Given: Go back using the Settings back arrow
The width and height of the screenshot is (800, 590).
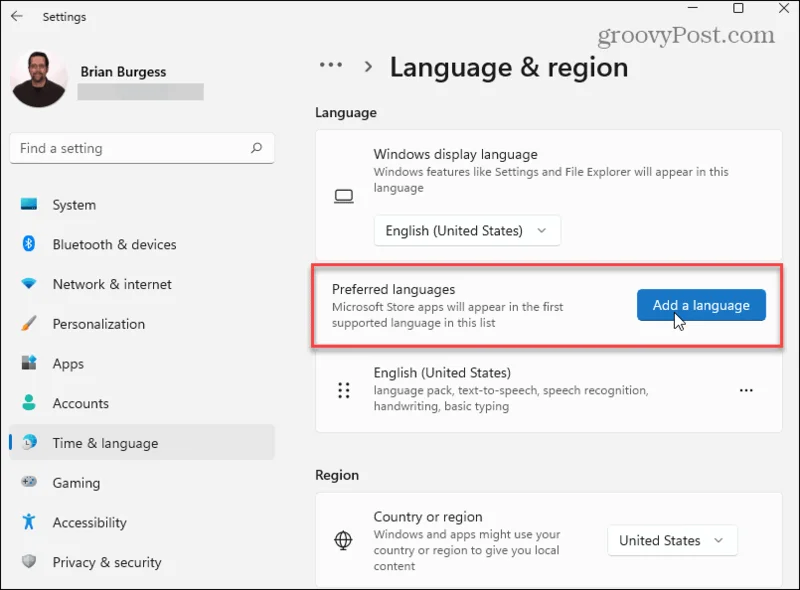Looking at the screenshot, I should [17, 16].
